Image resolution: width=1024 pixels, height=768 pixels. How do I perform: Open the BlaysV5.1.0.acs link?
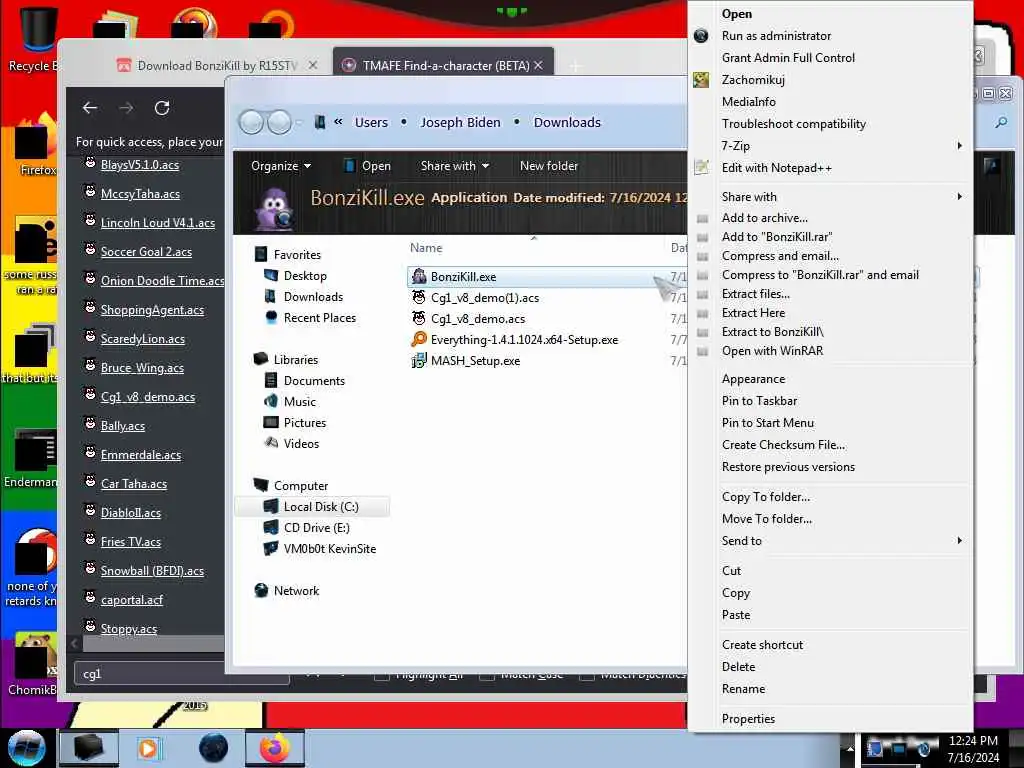[x=140, y=165]
